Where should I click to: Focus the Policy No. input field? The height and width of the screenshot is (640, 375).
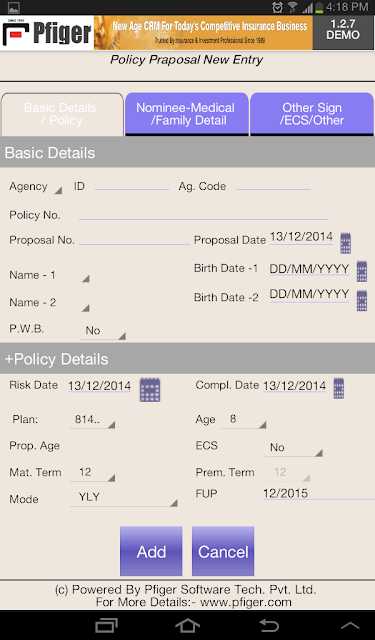203,215
